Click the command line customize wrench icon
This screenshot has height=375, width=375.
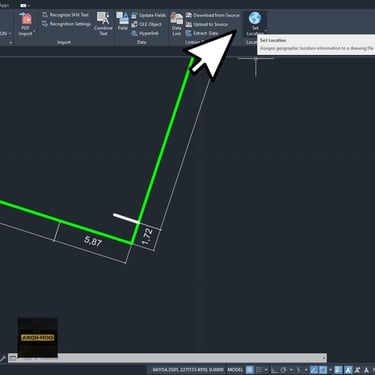click(x=3, y=358)
